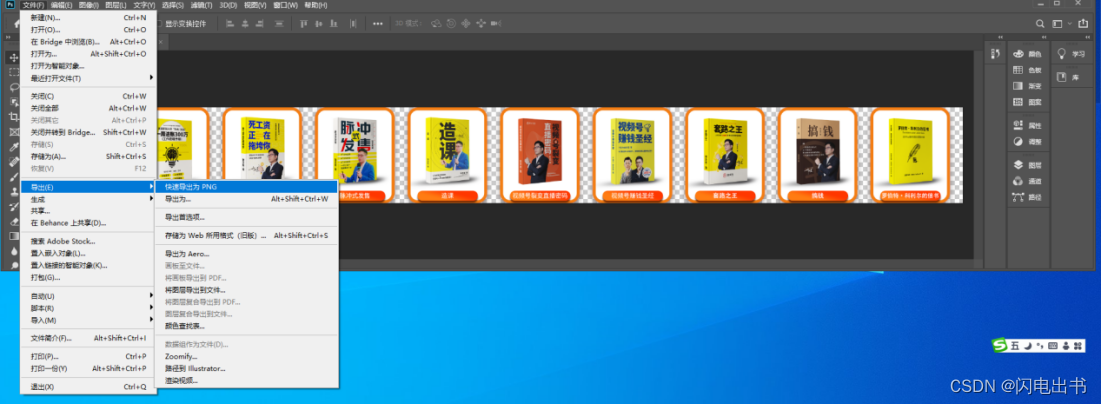Choose 将图层导出到文件...
The width and height of the screenshot is (1102, 405).
tap(247, 290)
